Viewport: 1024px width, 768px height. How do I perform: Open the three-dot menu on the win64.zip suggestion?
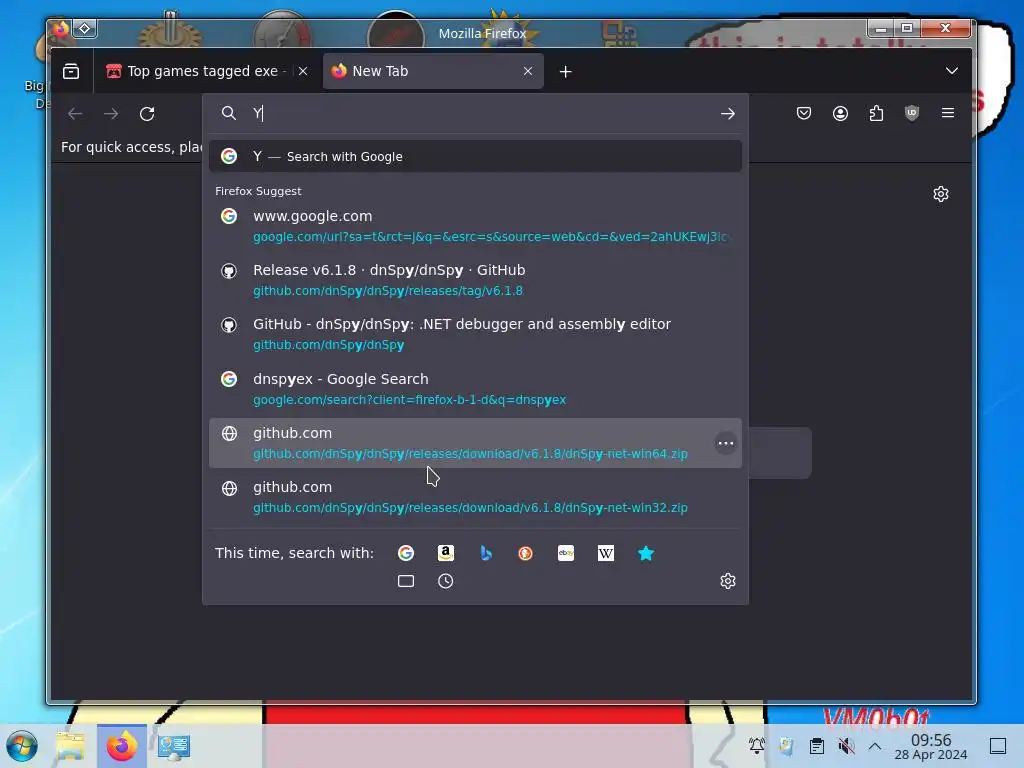click(726, 443)
